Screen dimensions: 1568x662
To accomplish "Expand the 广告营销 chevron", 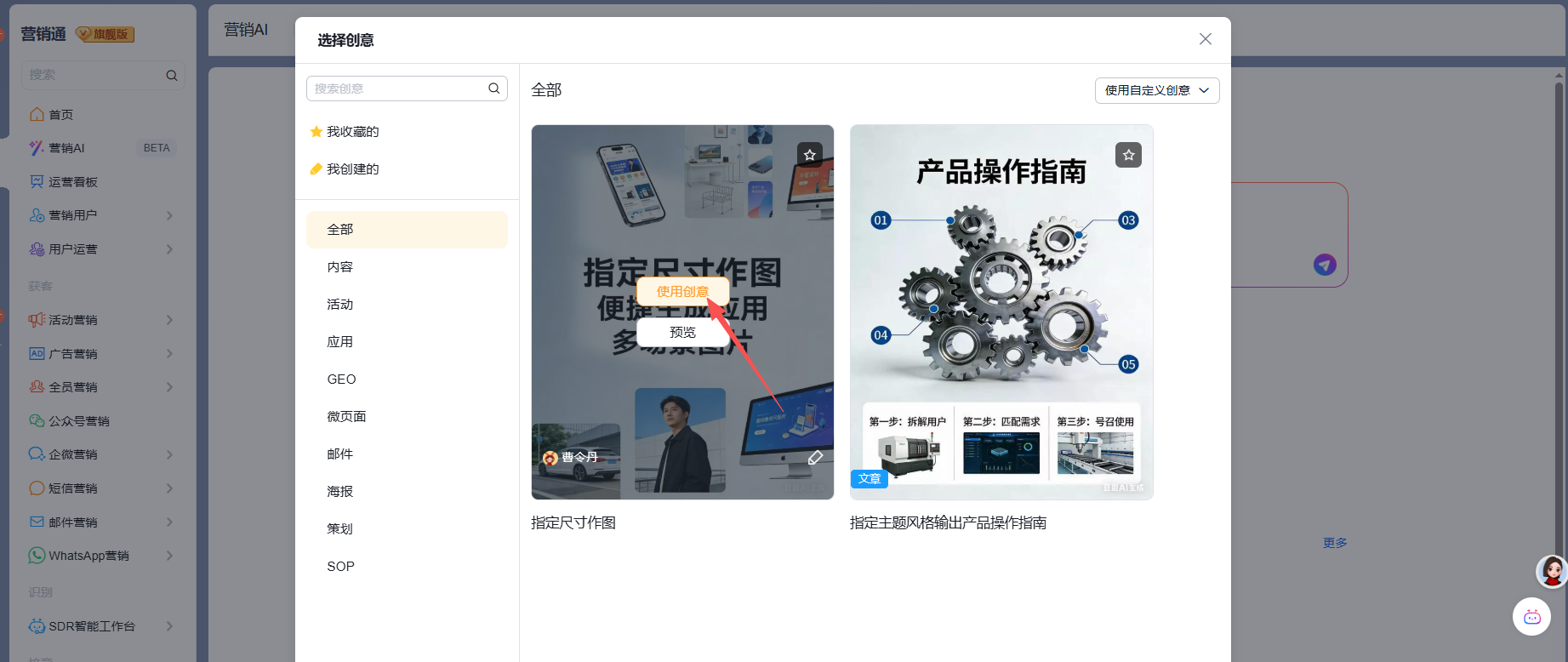I will pyautogui.click(x=169, y=353).
